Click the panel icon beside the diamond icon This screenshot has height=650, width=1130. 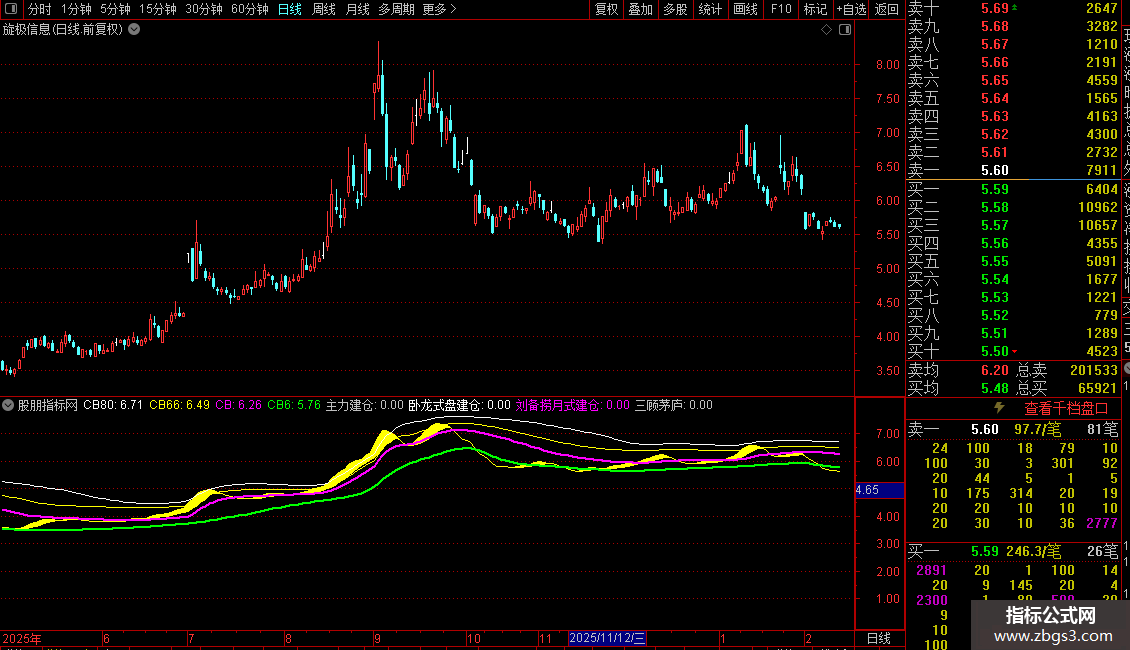pyautogui.click(x=845, y=30)
